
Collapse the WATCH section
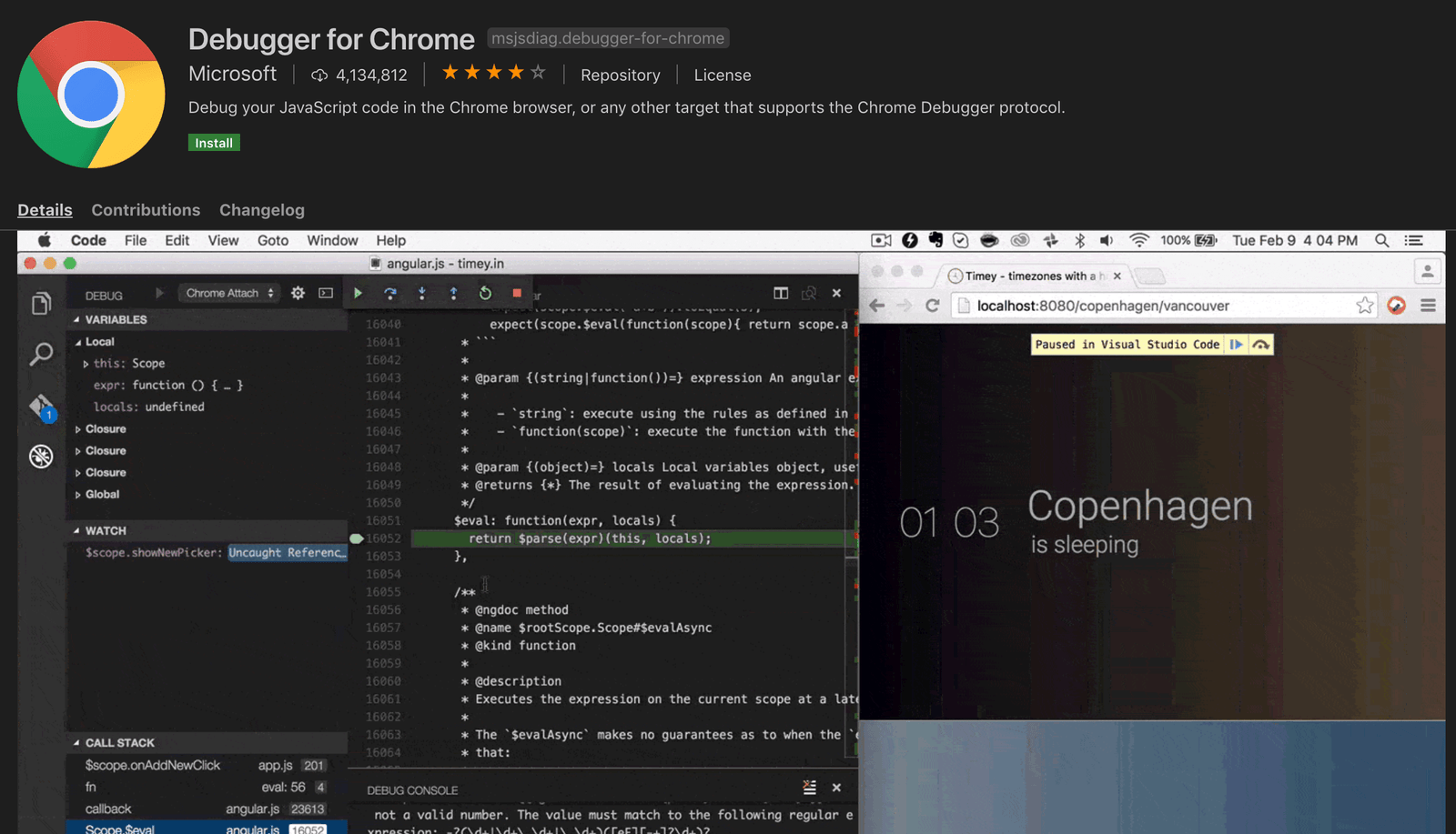tap(100, 530)
